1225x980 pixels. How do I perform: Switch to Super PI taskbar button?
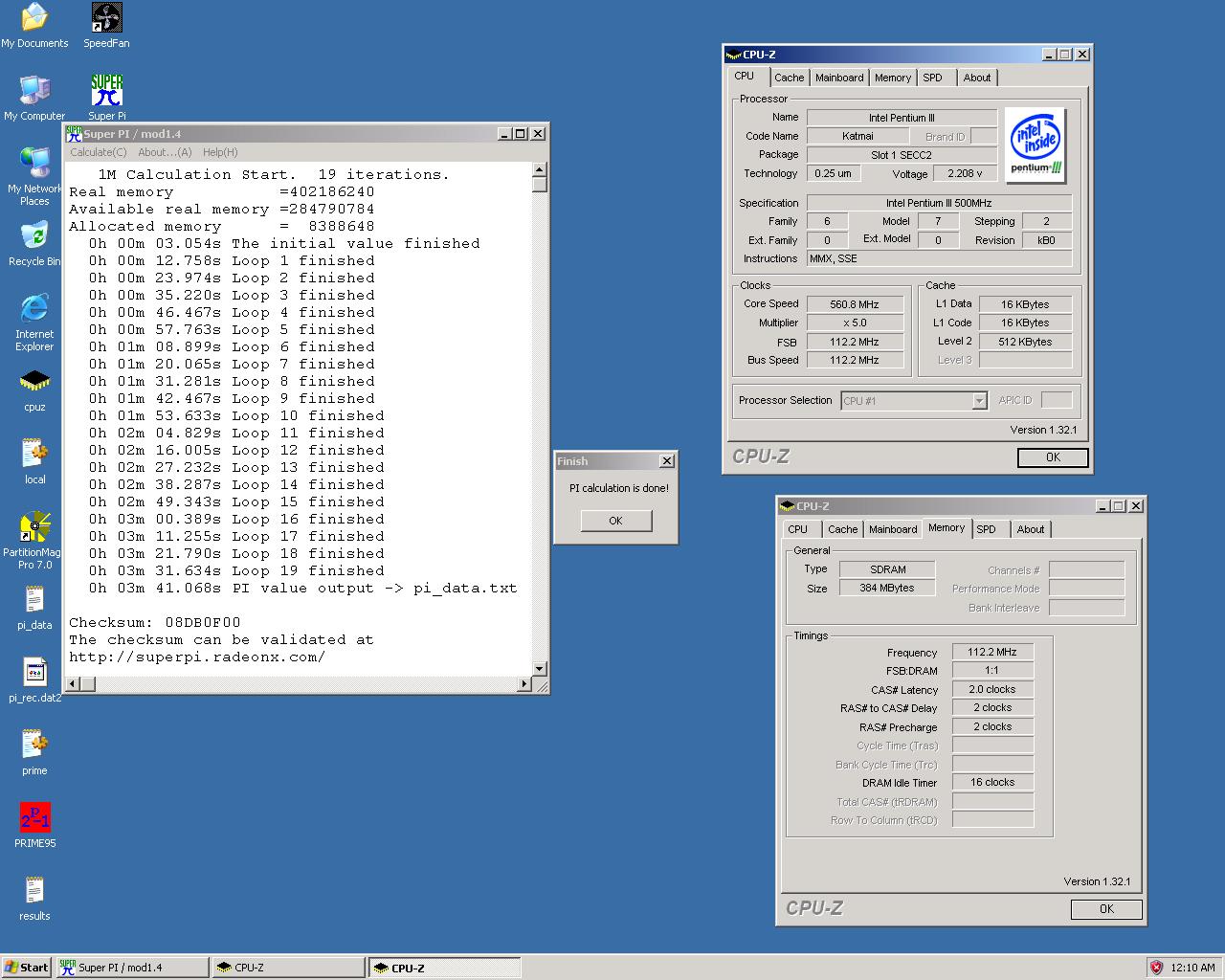(x=132, y=968)
